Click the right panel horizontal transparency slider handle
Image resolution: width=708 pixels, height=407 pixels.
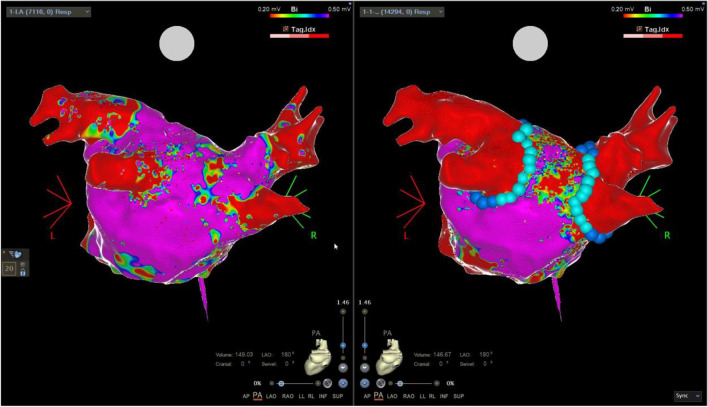point(400,382)
